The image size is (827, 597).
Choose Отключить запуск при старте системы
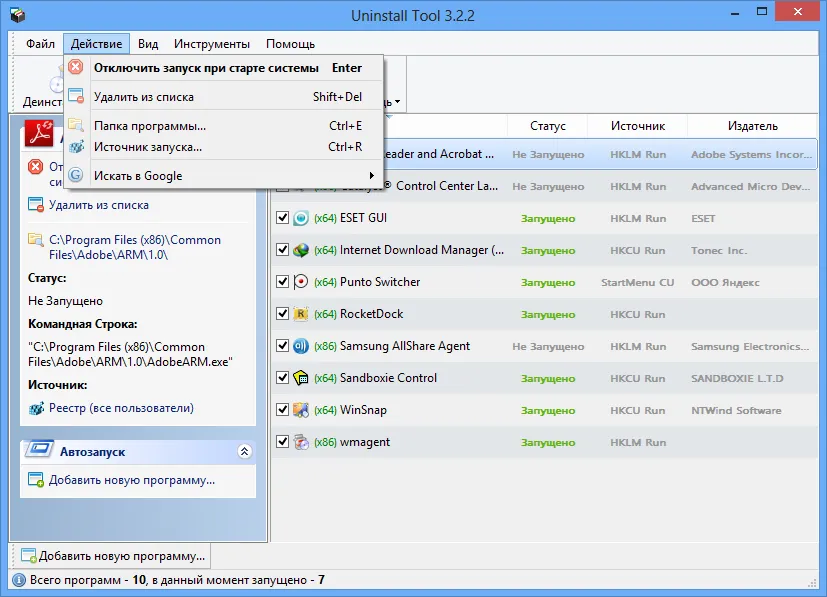click(224, 68)
